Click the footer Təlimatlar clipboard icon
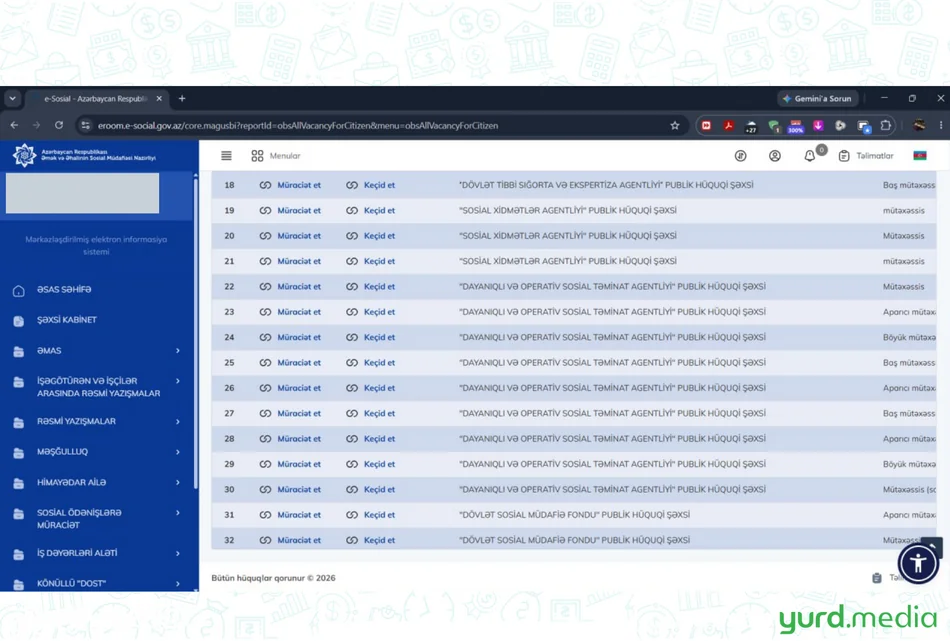 [877, 578]
